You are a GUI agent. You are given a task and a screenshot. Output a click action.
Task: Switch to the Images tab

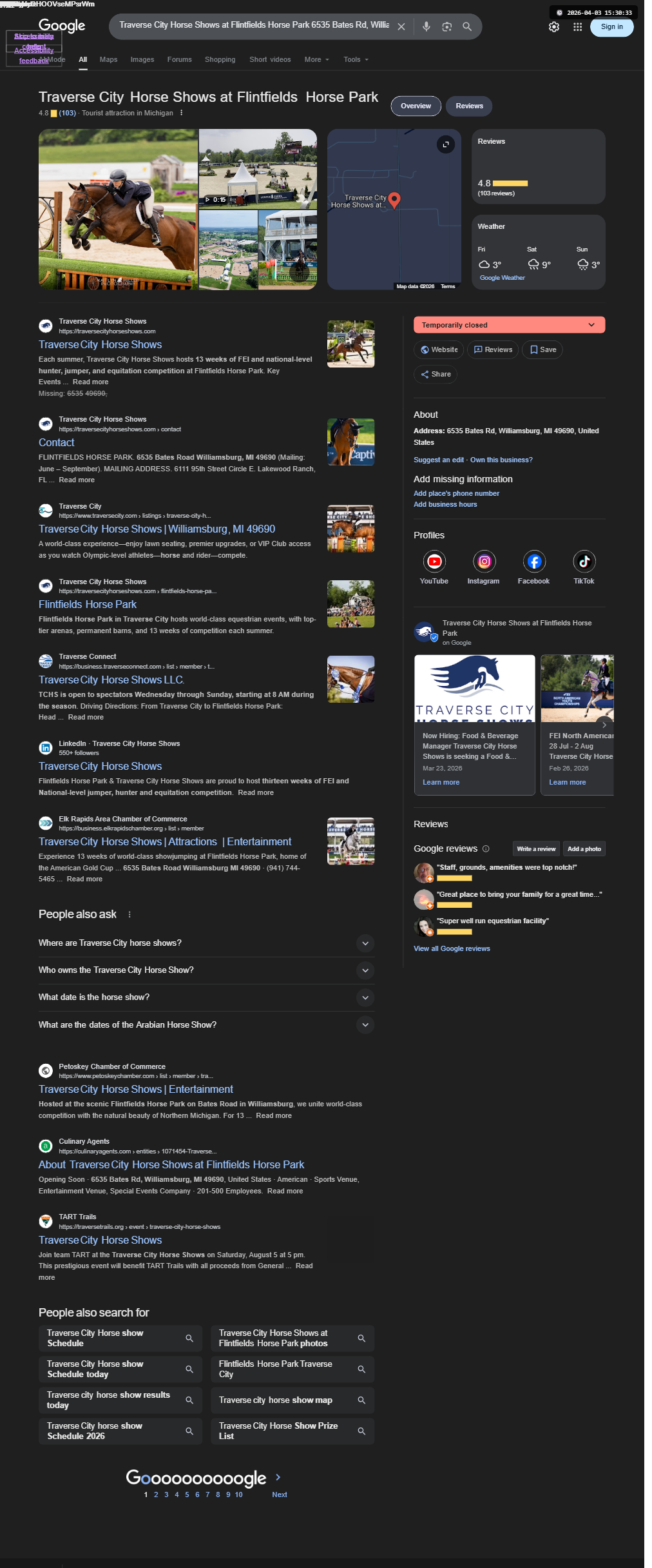click(142, 59)
